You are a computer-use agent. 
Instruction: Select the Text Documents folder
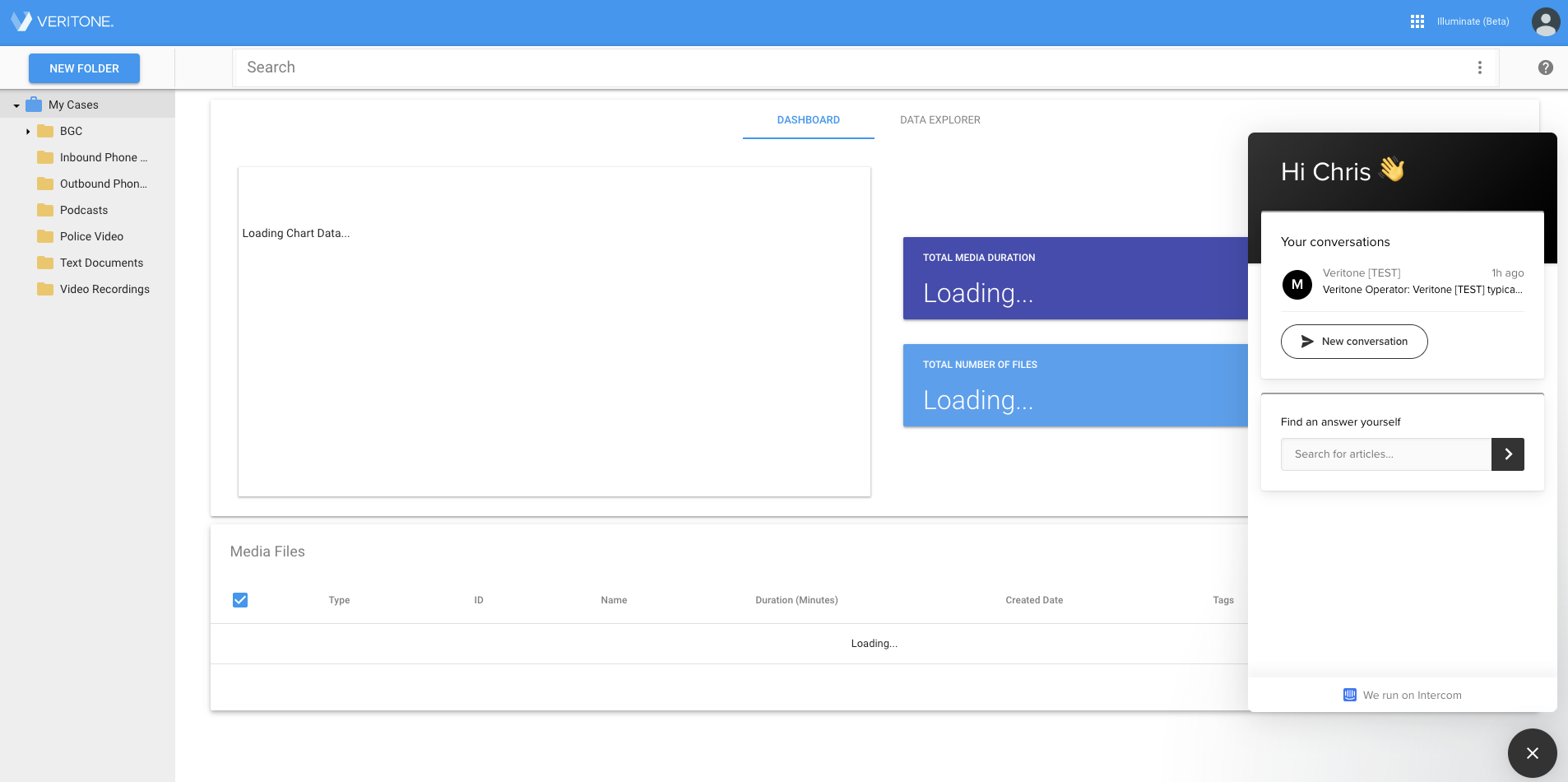point(101,263)
